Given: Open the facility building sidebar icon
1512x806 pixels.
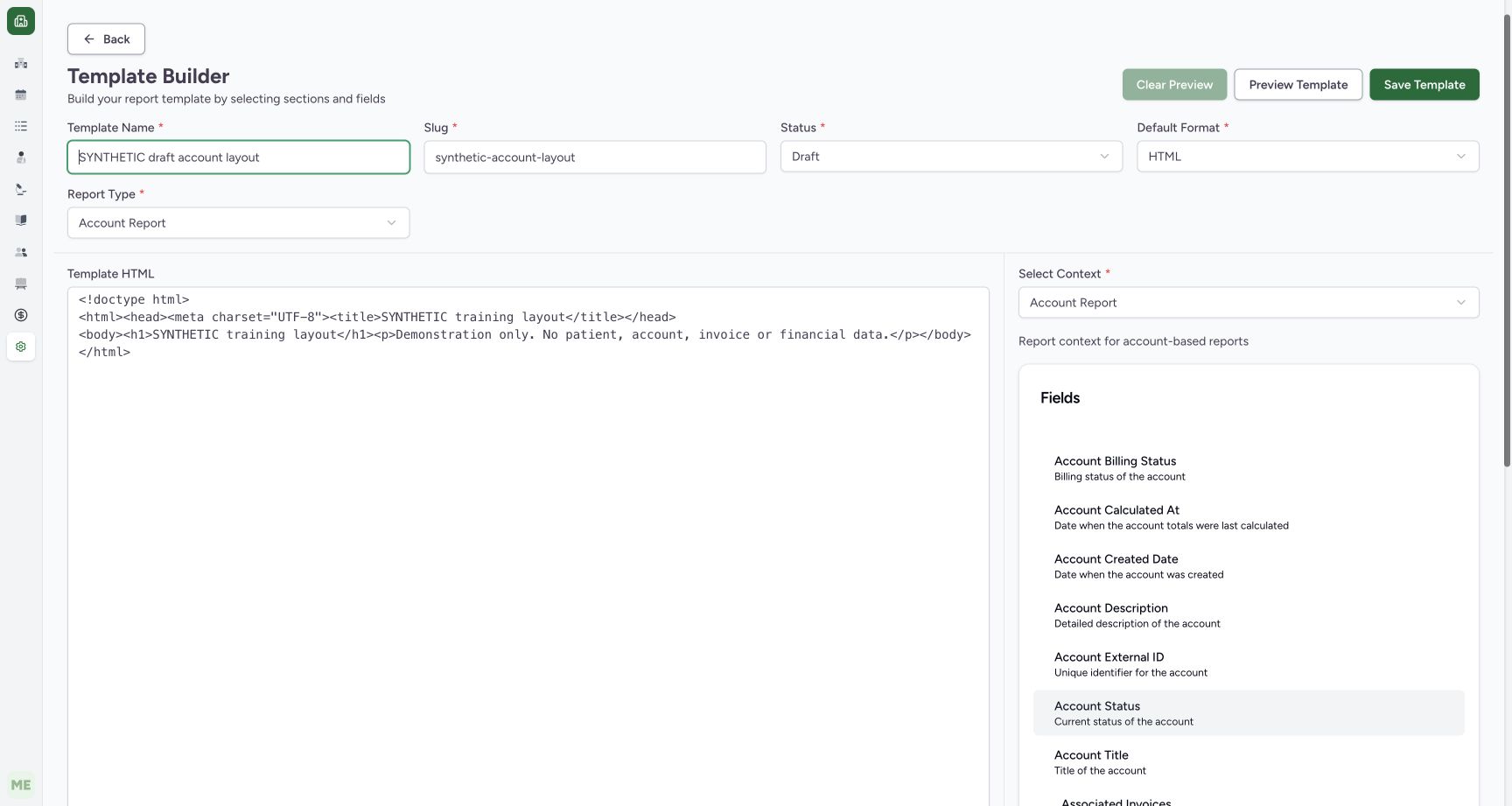Looking at the screenshot, I should coord(21,63).
